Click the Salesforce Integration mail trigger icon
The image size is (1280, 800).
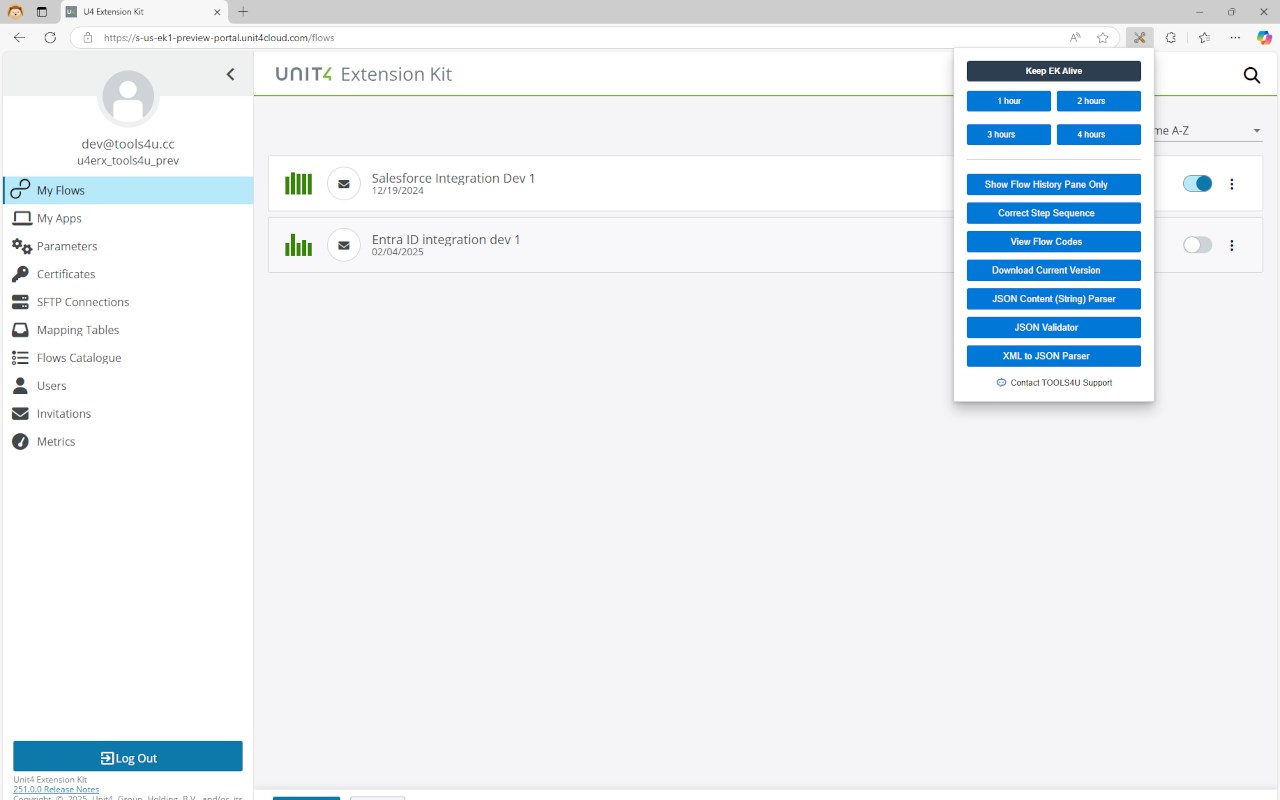pos(344,184)
